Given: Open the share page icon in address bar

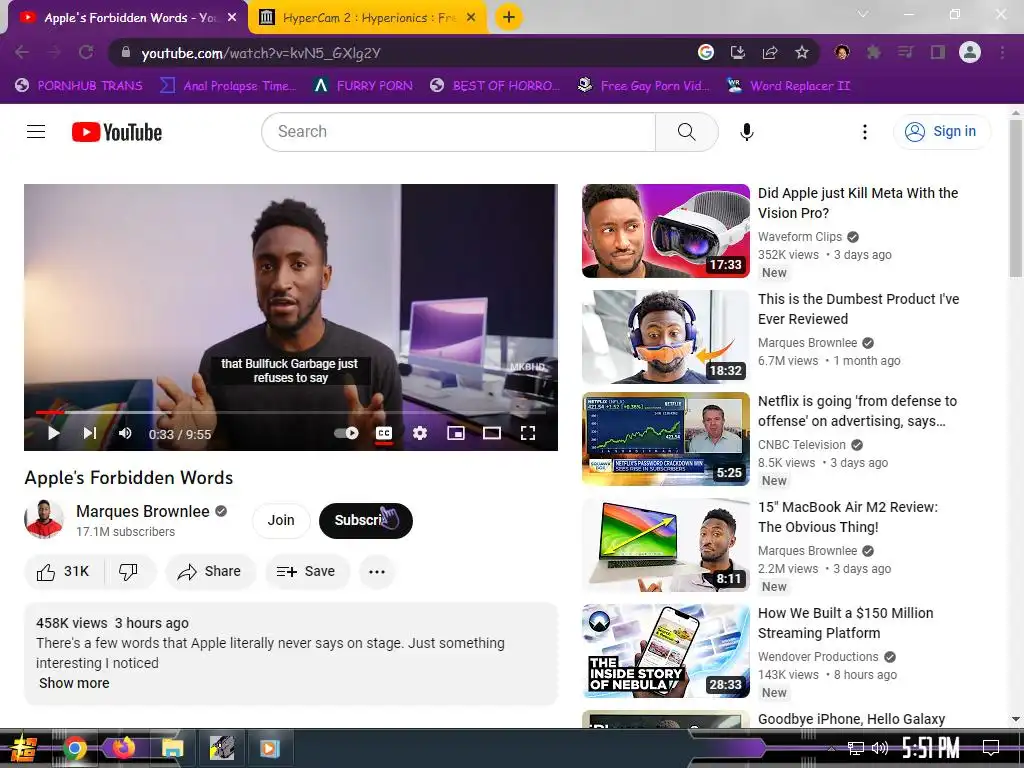Looking at the screenshot, I should click(770, 52).
